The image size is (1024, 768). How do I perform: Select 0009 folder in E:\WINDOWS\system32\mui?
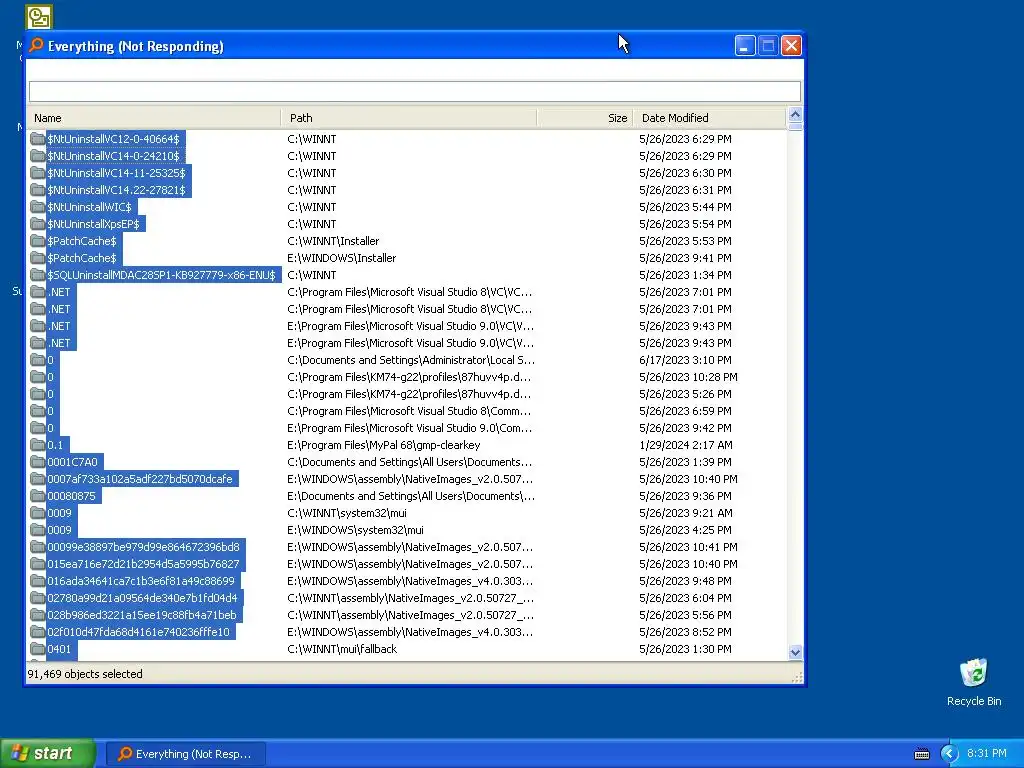(59, 530)
